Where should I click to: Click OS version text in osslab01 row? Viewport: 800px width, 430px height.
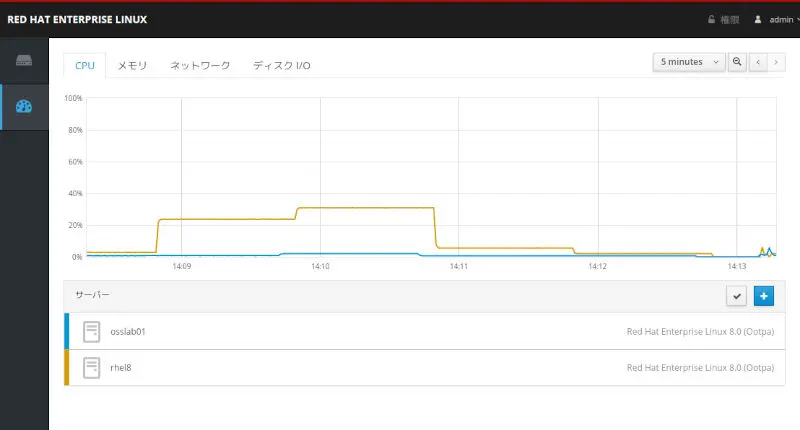(700, 332)
